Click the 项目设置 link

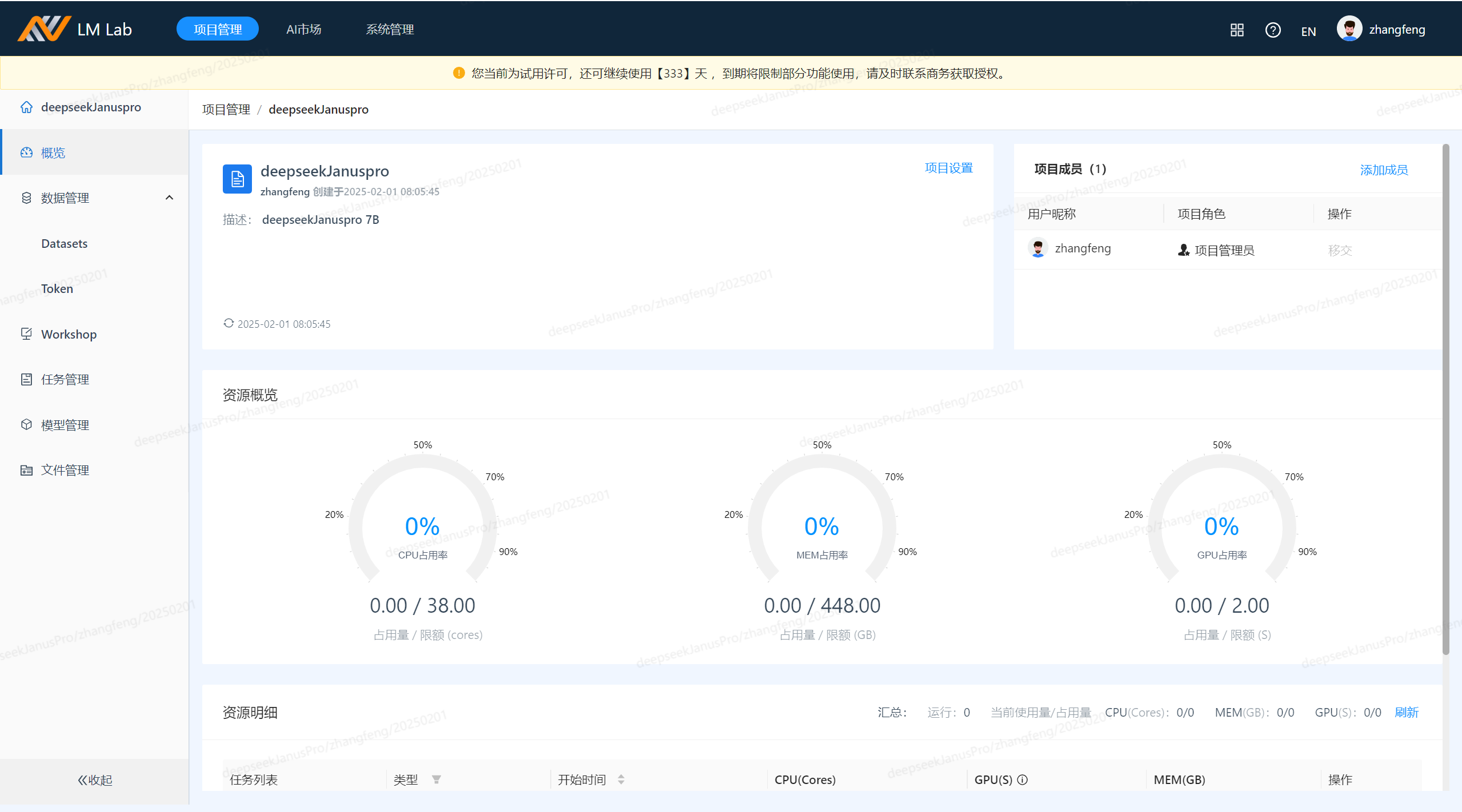coord(948,168)
